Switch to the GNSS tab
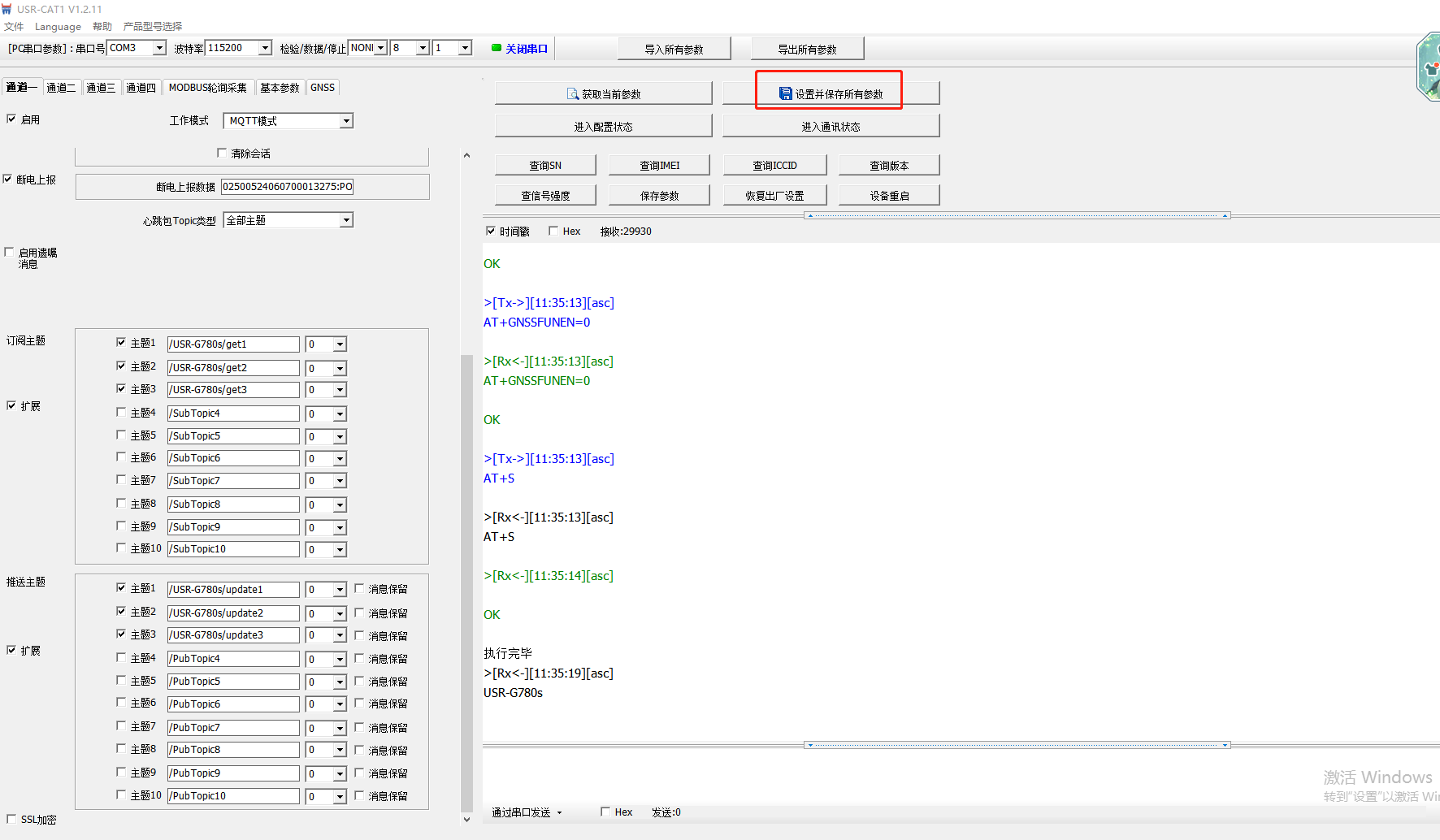The image size is (1440, 840). click(x=323, y=88)
